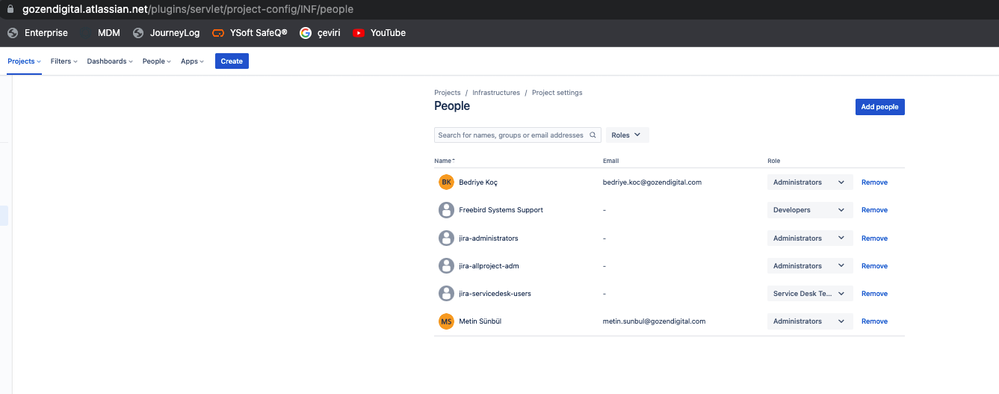Click the YouTube bookmark icon
Viewport: 999px width, 394px height.
click(358, 33)
